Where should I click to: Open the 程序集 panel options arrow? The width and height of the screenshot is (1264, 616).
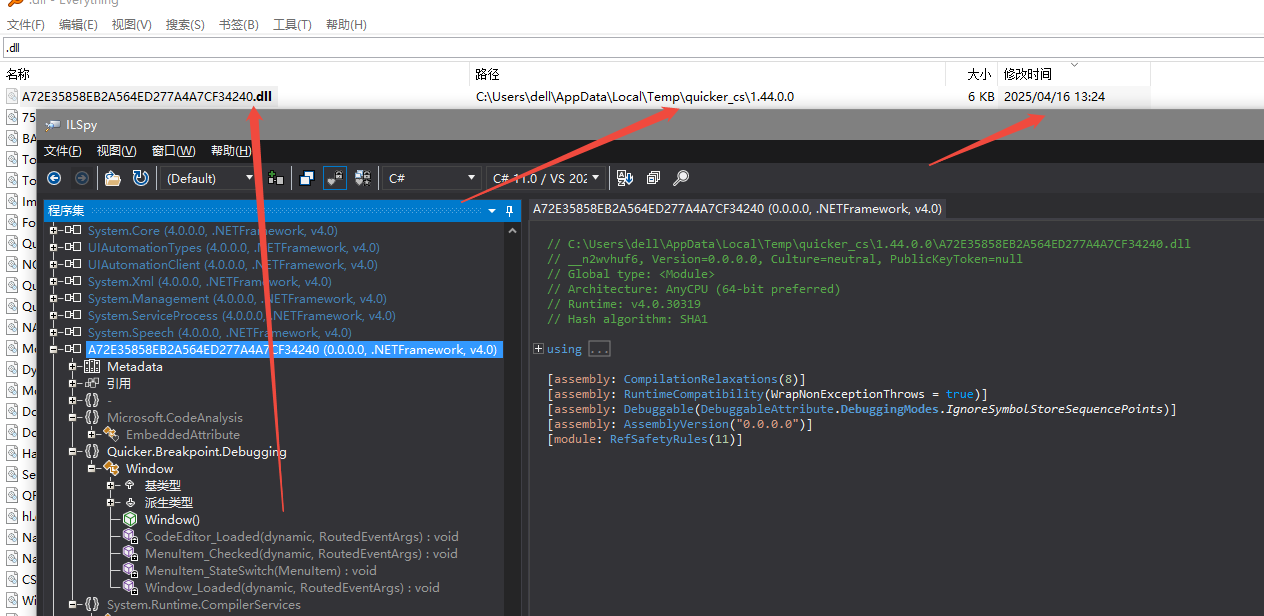tap(492, 211)
